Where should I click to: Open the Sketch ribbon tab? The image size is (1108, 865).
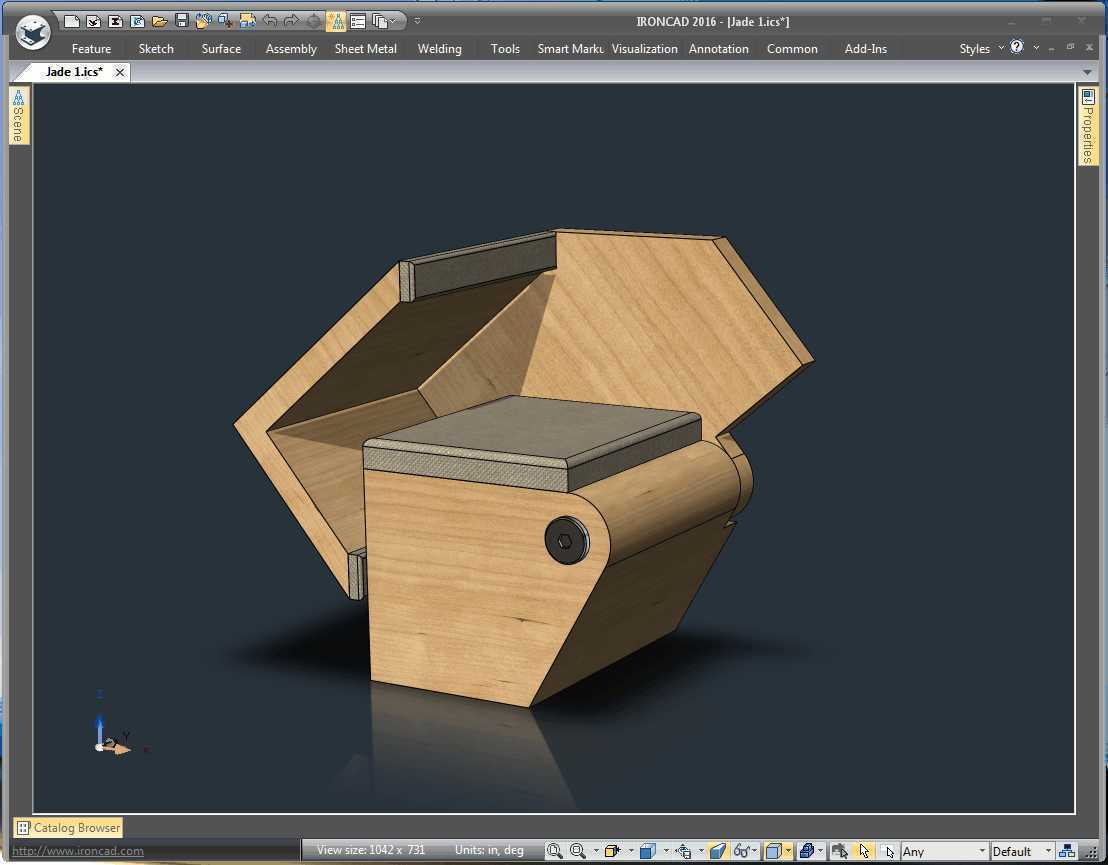click(156, 49)
